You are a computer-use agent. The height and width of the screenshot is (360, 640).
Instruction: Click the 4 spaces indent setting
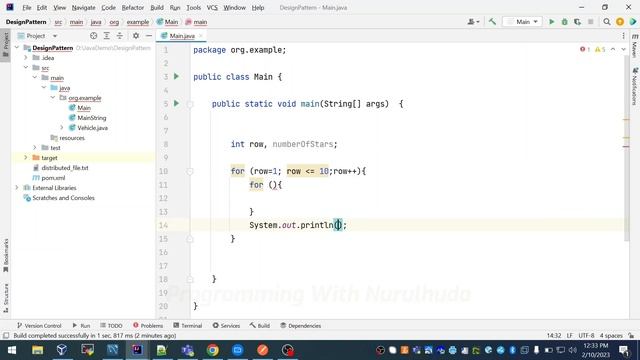(611, 336)
